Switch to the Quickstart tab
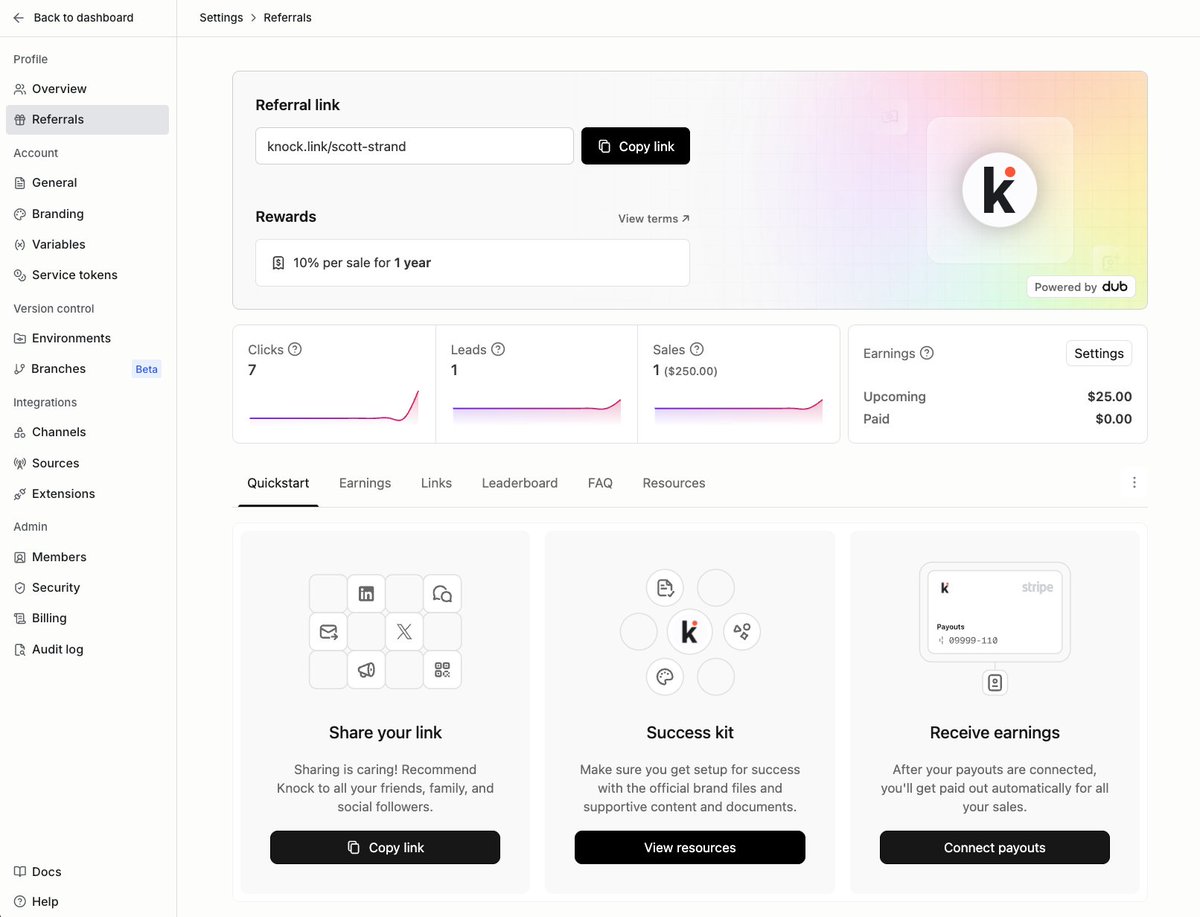Image resolution: width=1200 pixels, height=917 pixels. click(x=278, y=483)
